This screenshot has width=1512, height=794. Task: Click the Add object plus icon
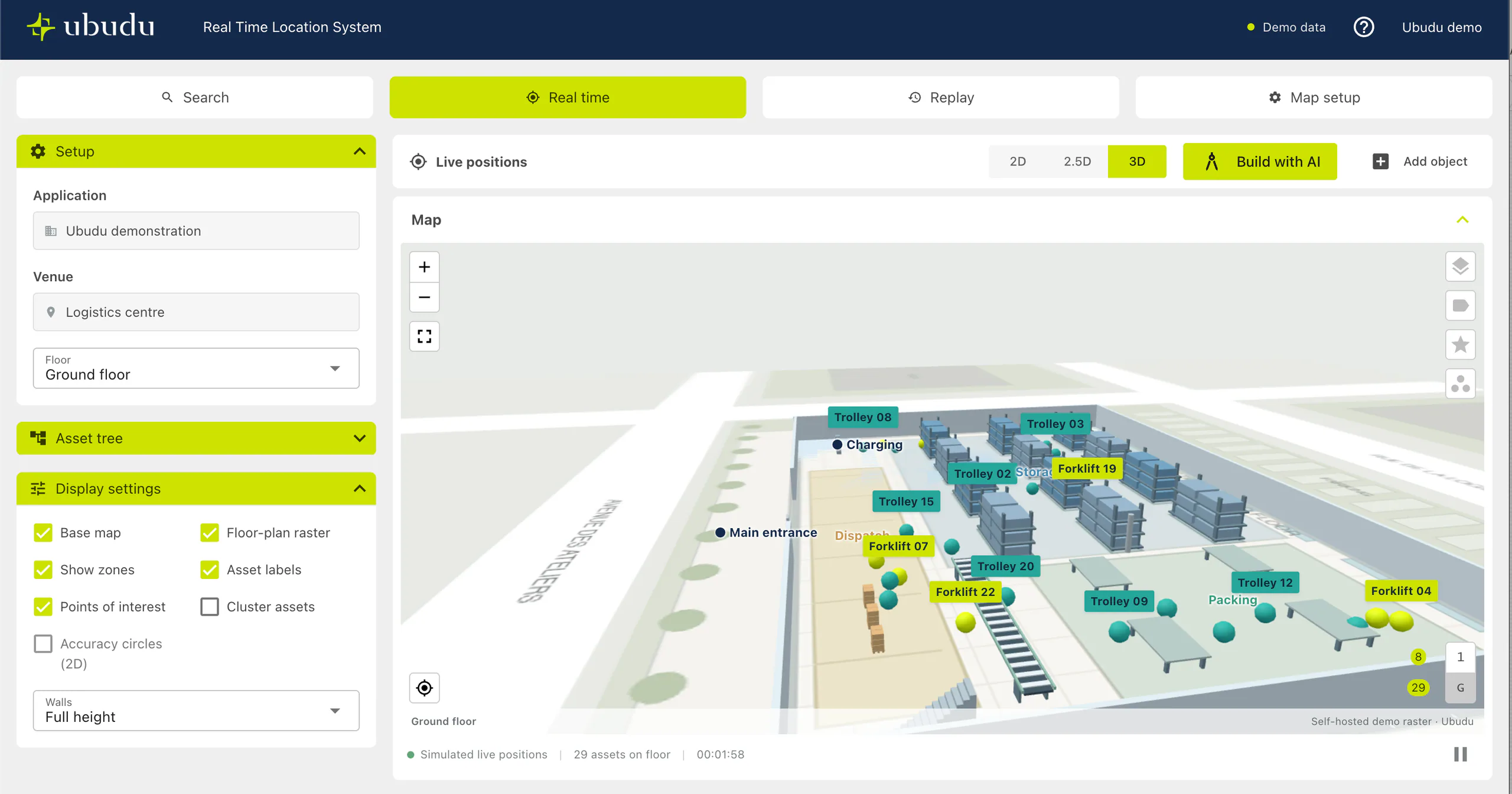1380,161
